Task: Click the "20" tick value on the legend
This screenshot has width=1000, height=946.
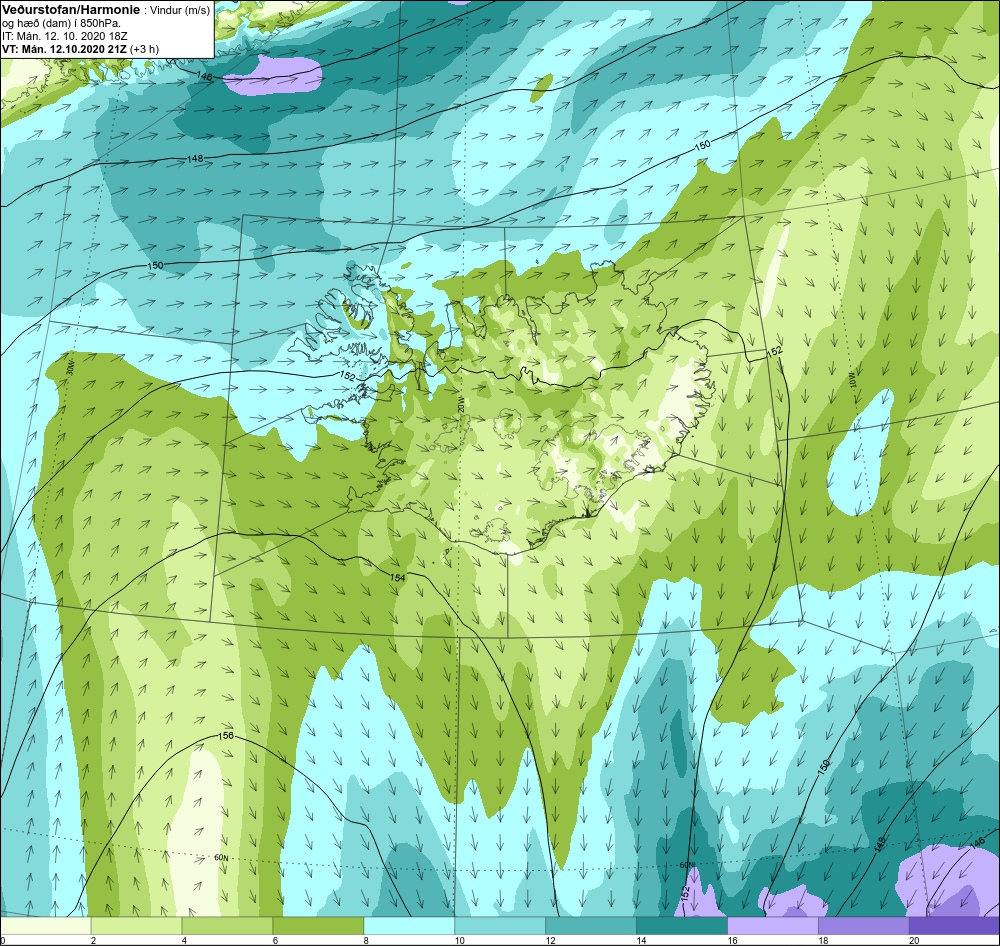Action: click(914, 940)
